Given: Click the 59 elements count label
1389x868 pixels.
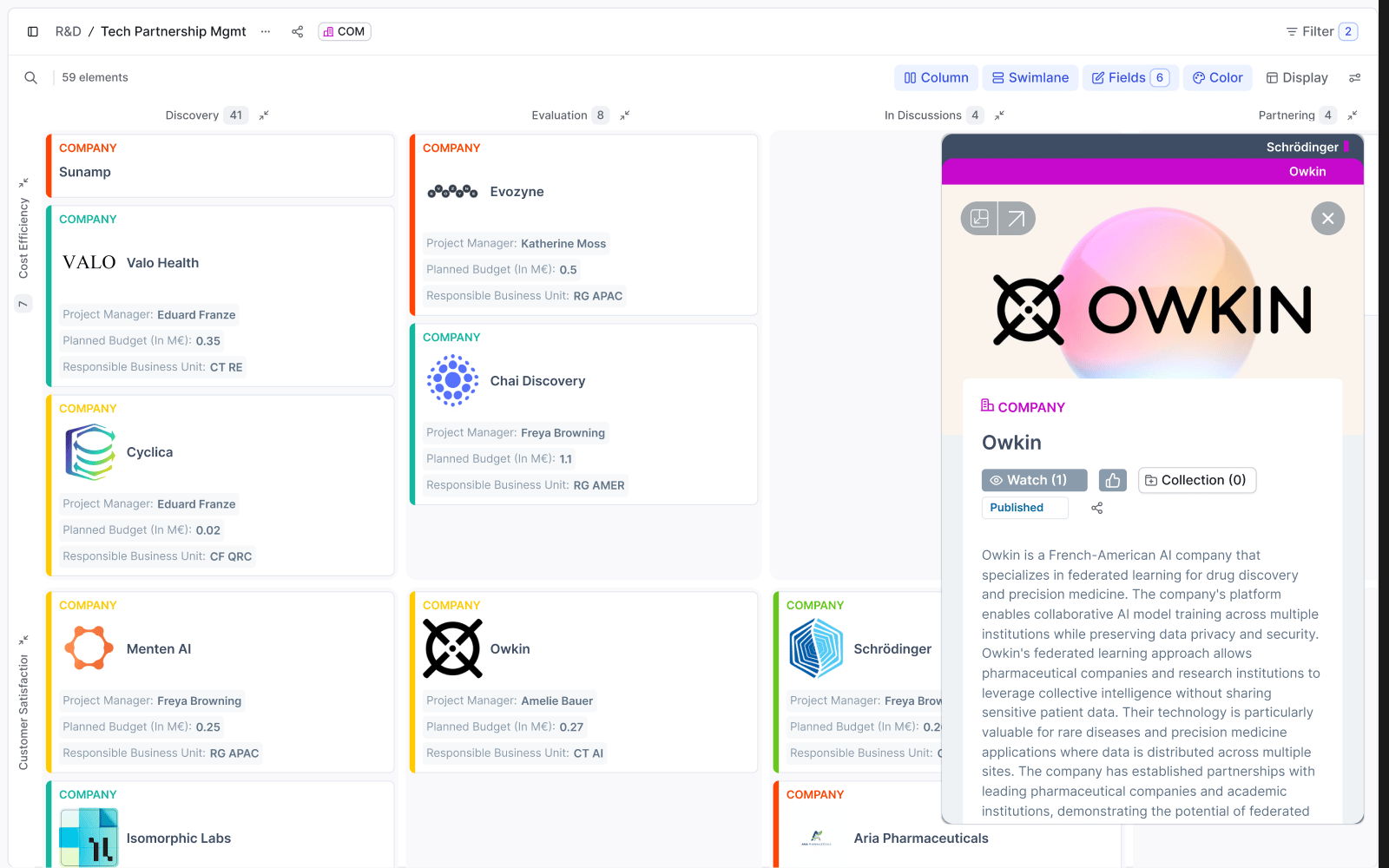Looking at the screenshot, I should 95,77.
